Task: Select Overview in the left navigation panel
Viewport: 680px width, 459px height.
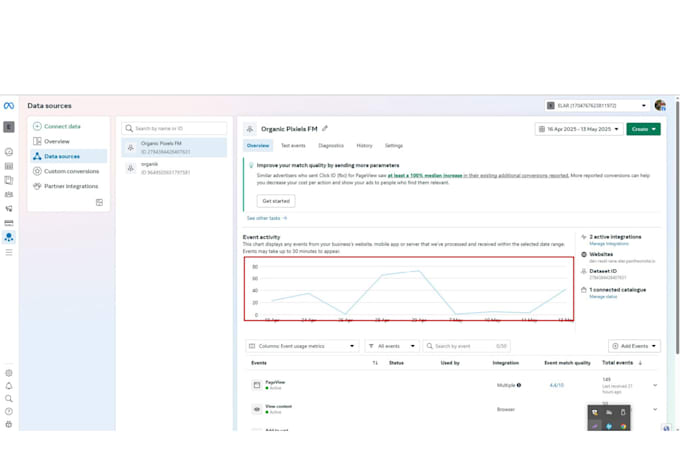Action: click(69, 141)
